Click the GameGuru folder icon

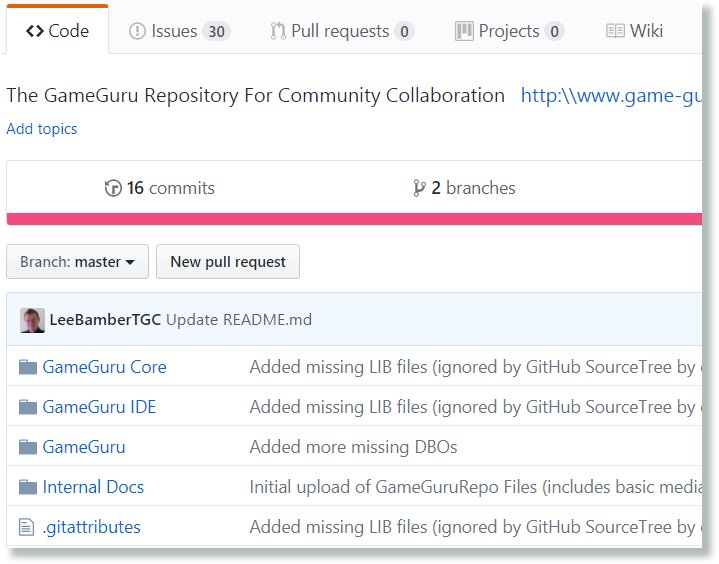coord(28,447)
